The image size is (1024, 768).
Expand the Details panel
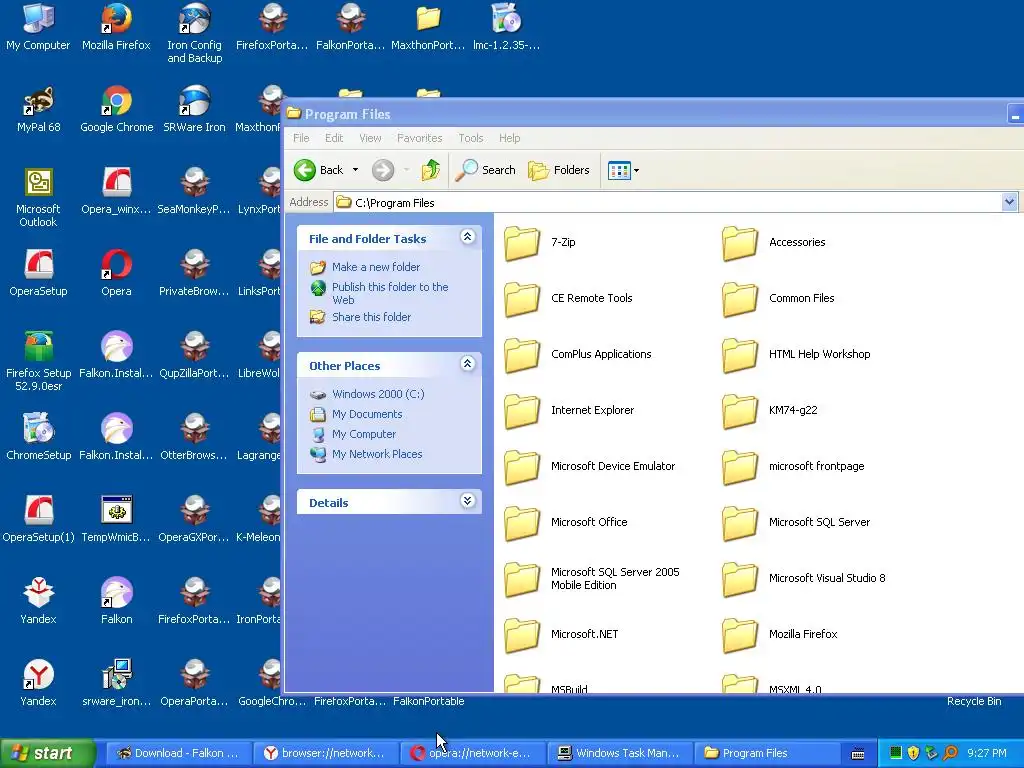(x=468, y=501)
